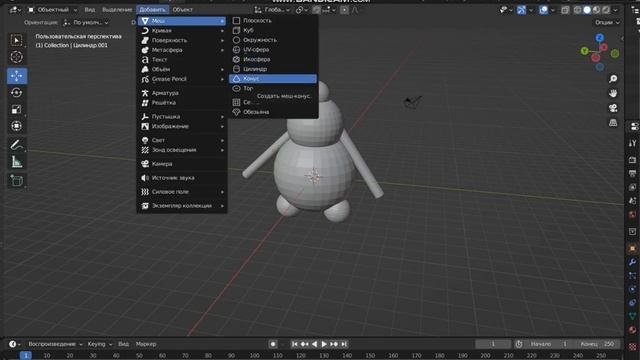This screenshot has height=360, width=640.
Task: Open the overlays options dropdown arrow
Action: (x=553, y=10)
